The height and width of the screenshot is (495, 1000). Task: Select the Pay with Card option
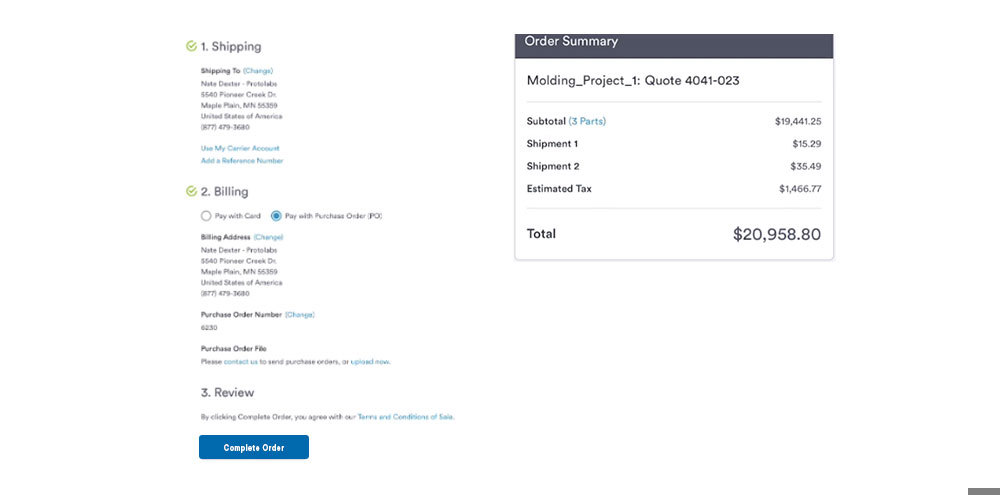tap(206, 216)
